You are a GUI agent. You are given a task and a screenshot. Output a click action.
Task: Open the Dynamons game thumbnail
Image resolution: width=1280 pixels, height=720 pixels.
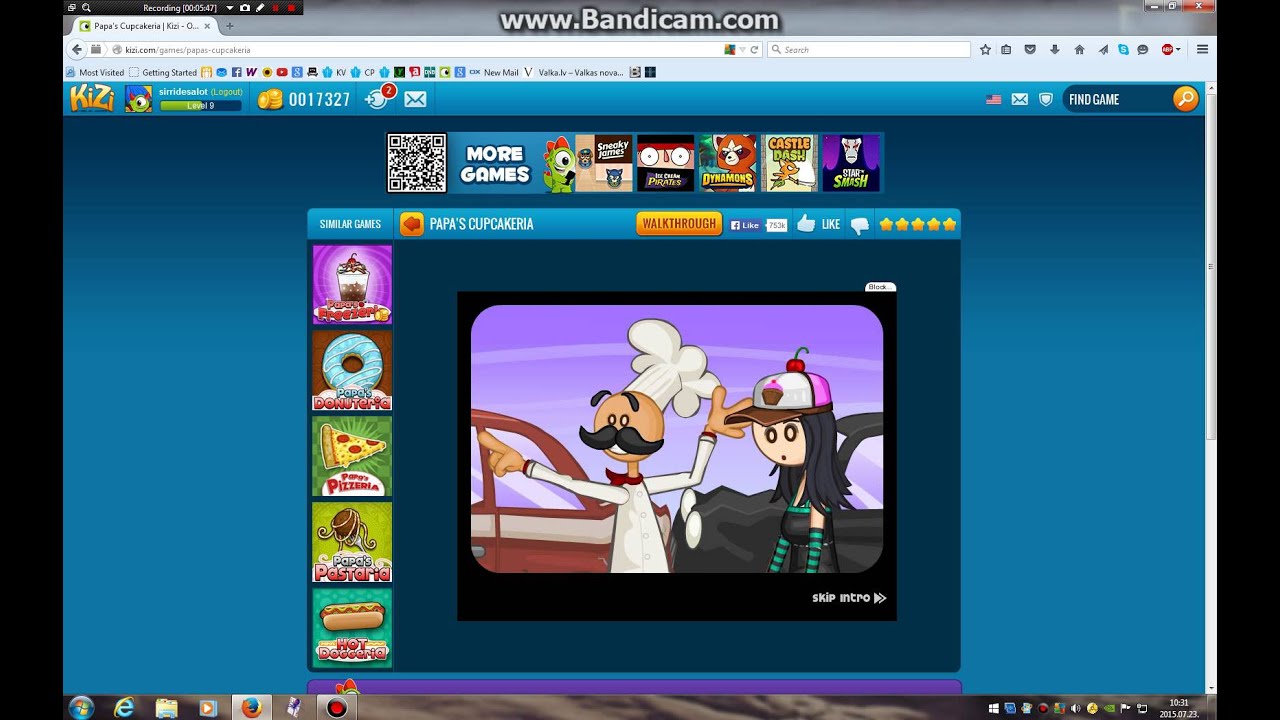[727, 163]
